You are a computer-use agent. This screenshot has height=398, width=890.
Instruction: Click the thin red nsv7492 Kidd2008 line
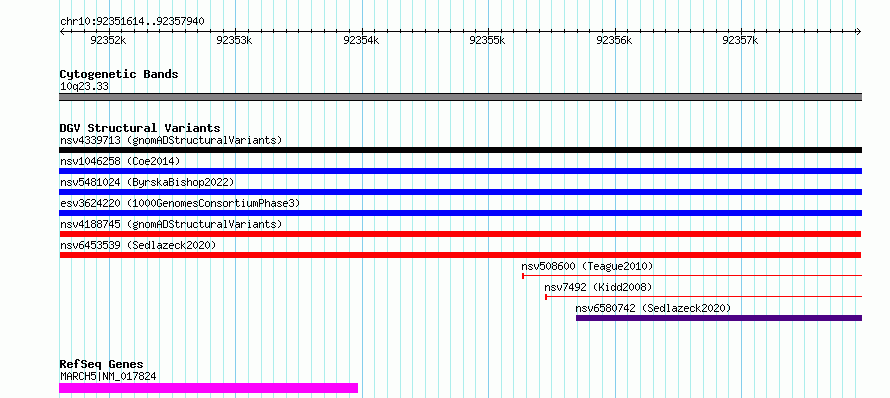(703, 296)
